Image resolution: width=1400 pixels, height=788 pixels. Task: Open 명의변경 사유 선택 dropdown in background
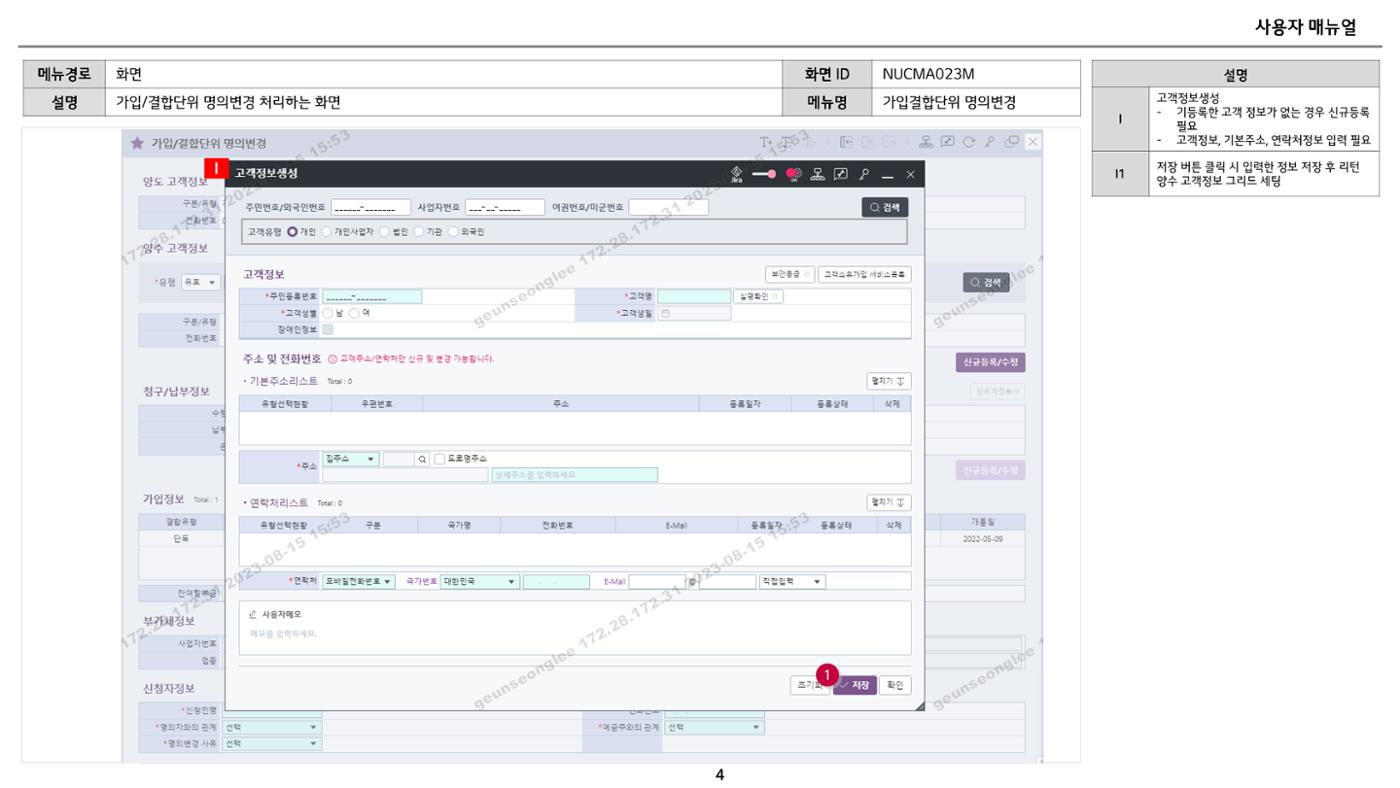pyautogui.click(x=272, y=743)
